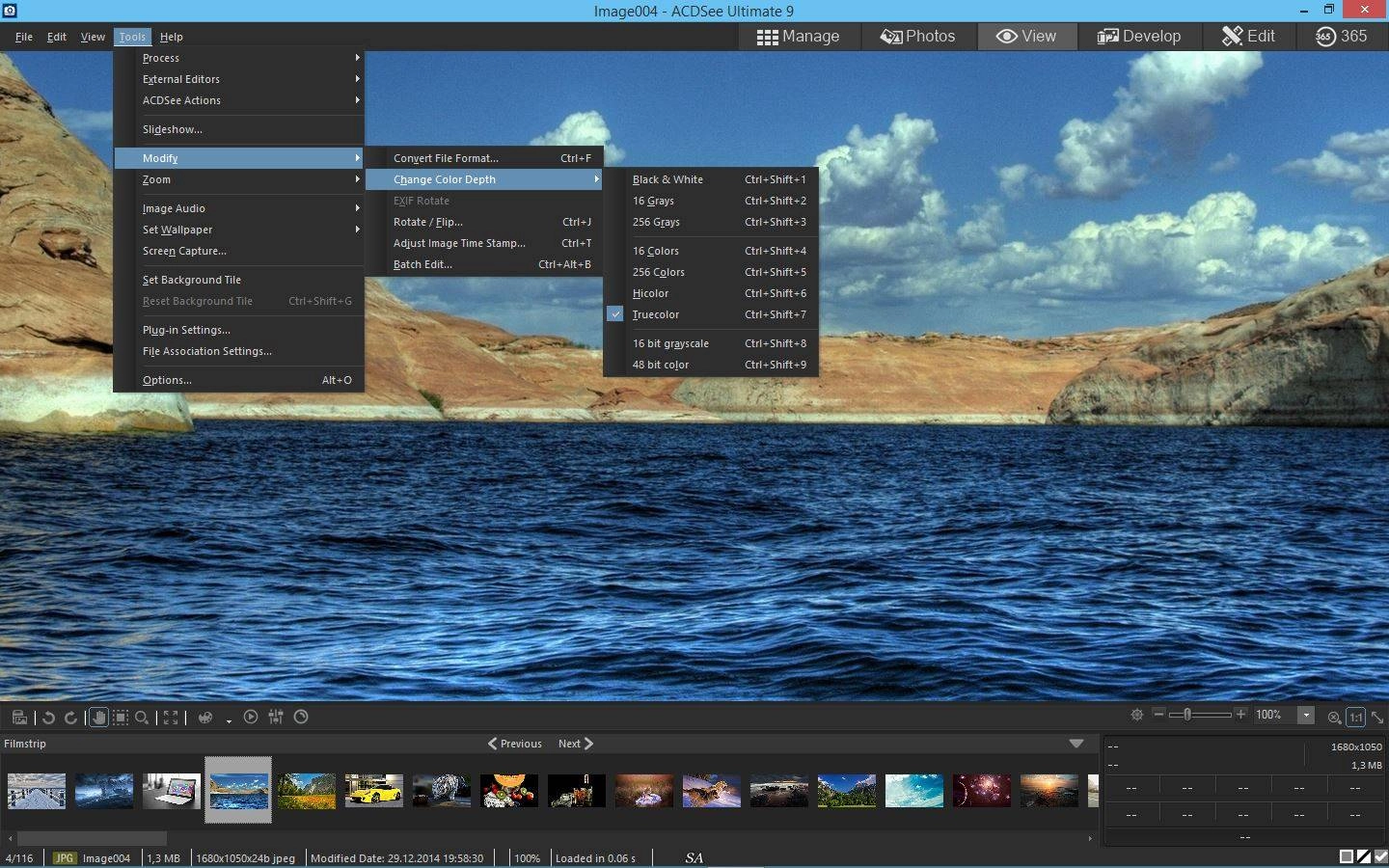Choose Screen Capture from Tools menu
Viewport: 1389px width, 868px height.
[238, 251]
